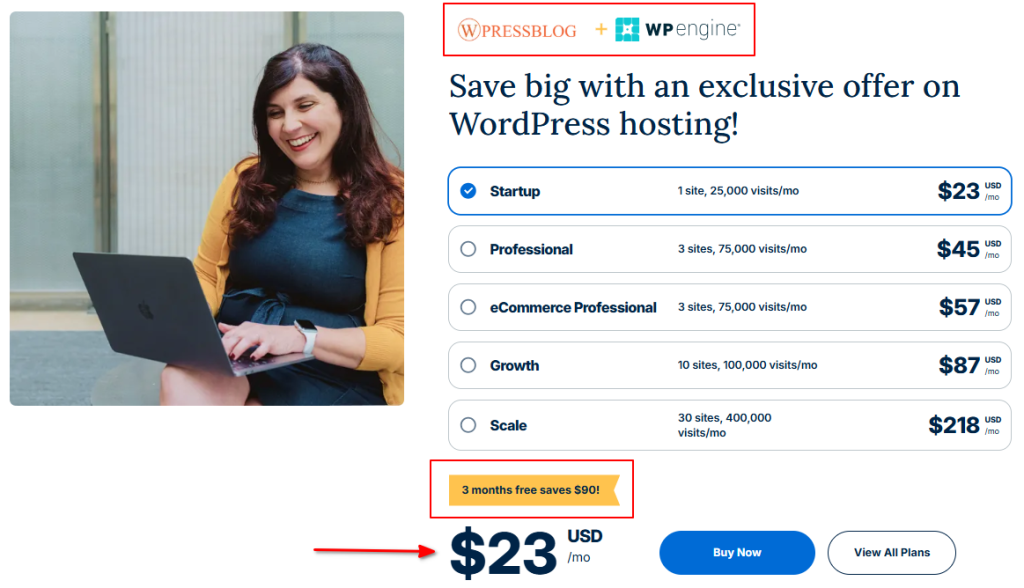
Task: Click the $87 price on Growth plan
Action: point(959,365)
